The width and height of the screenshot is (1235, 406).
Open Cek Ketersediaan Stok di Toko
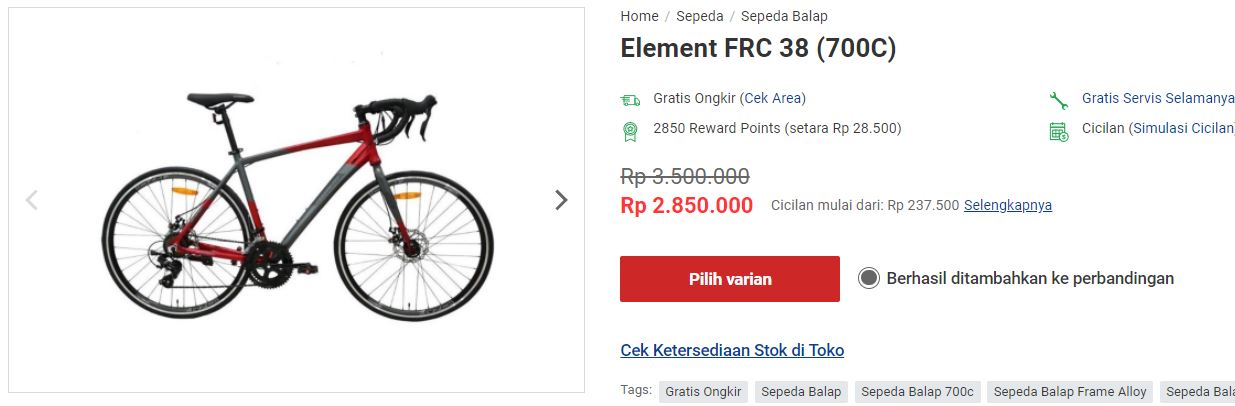pyautogui.click(x=732, y=350)
